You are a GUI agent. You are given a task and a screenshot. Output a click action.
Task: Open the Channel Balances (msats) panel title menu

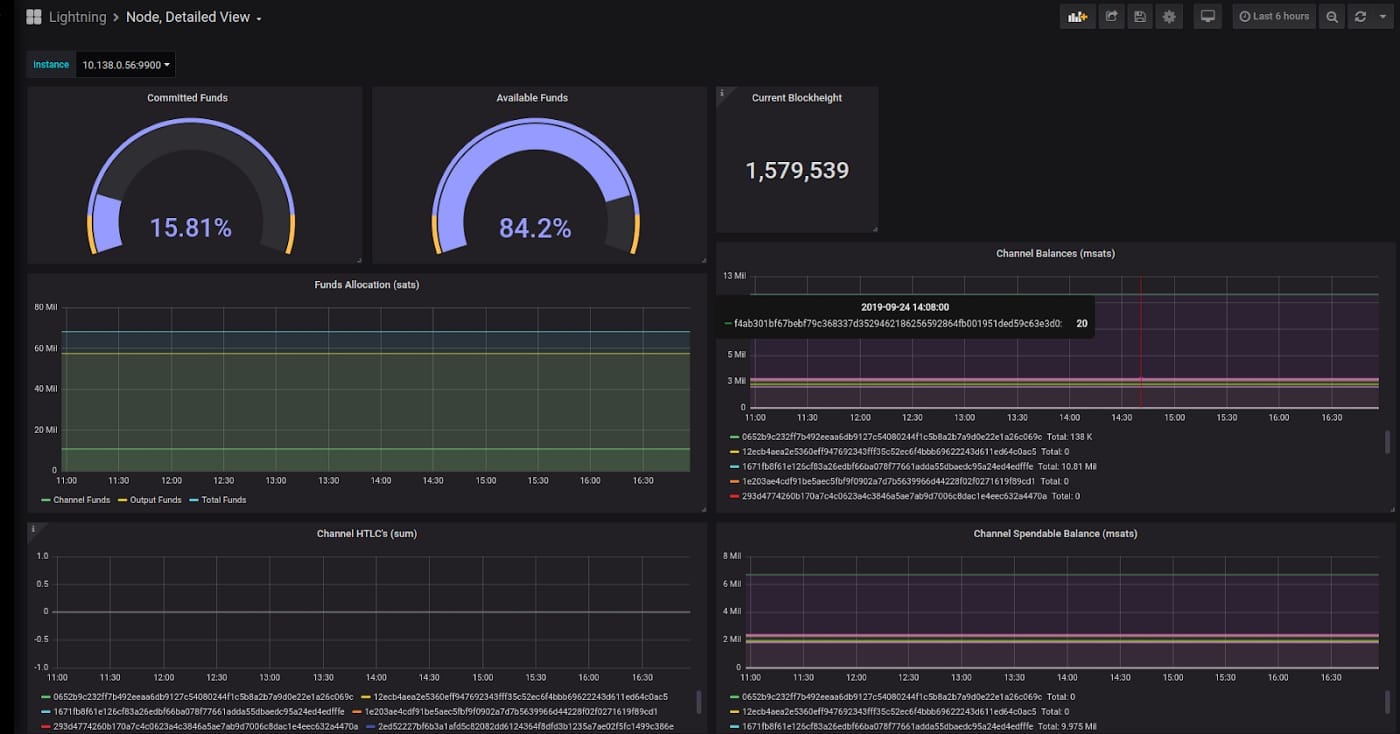point(1055,254)
